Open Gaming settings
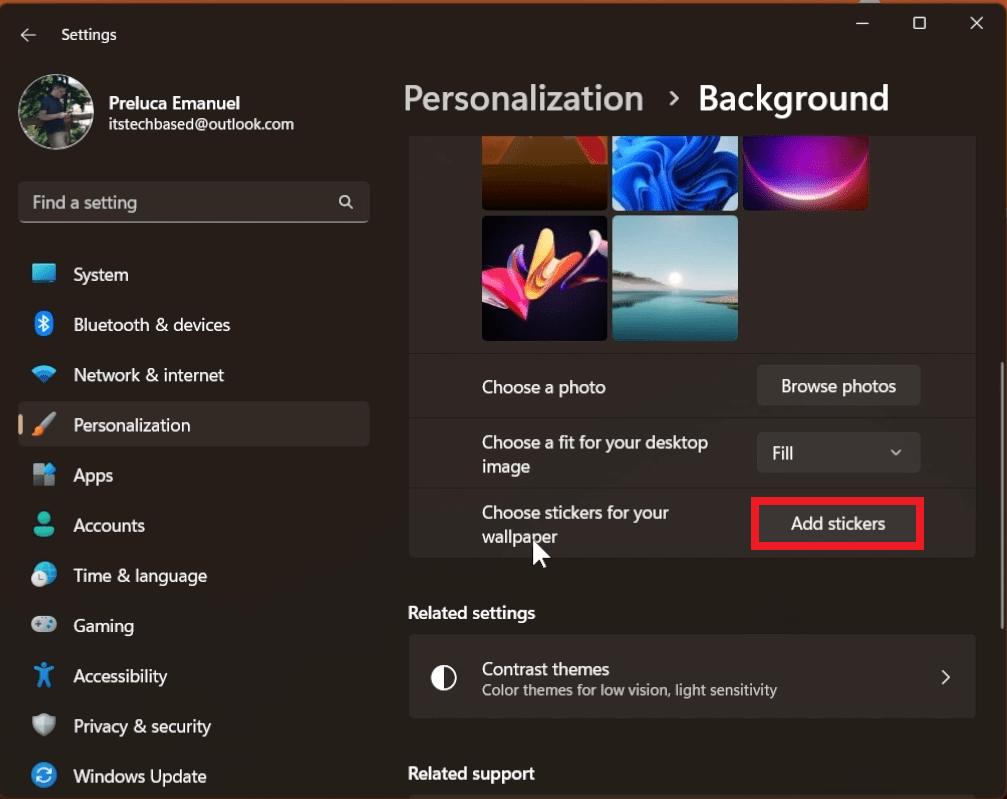The height and width of the screenshot is (799, 1007). click(103, 625)
